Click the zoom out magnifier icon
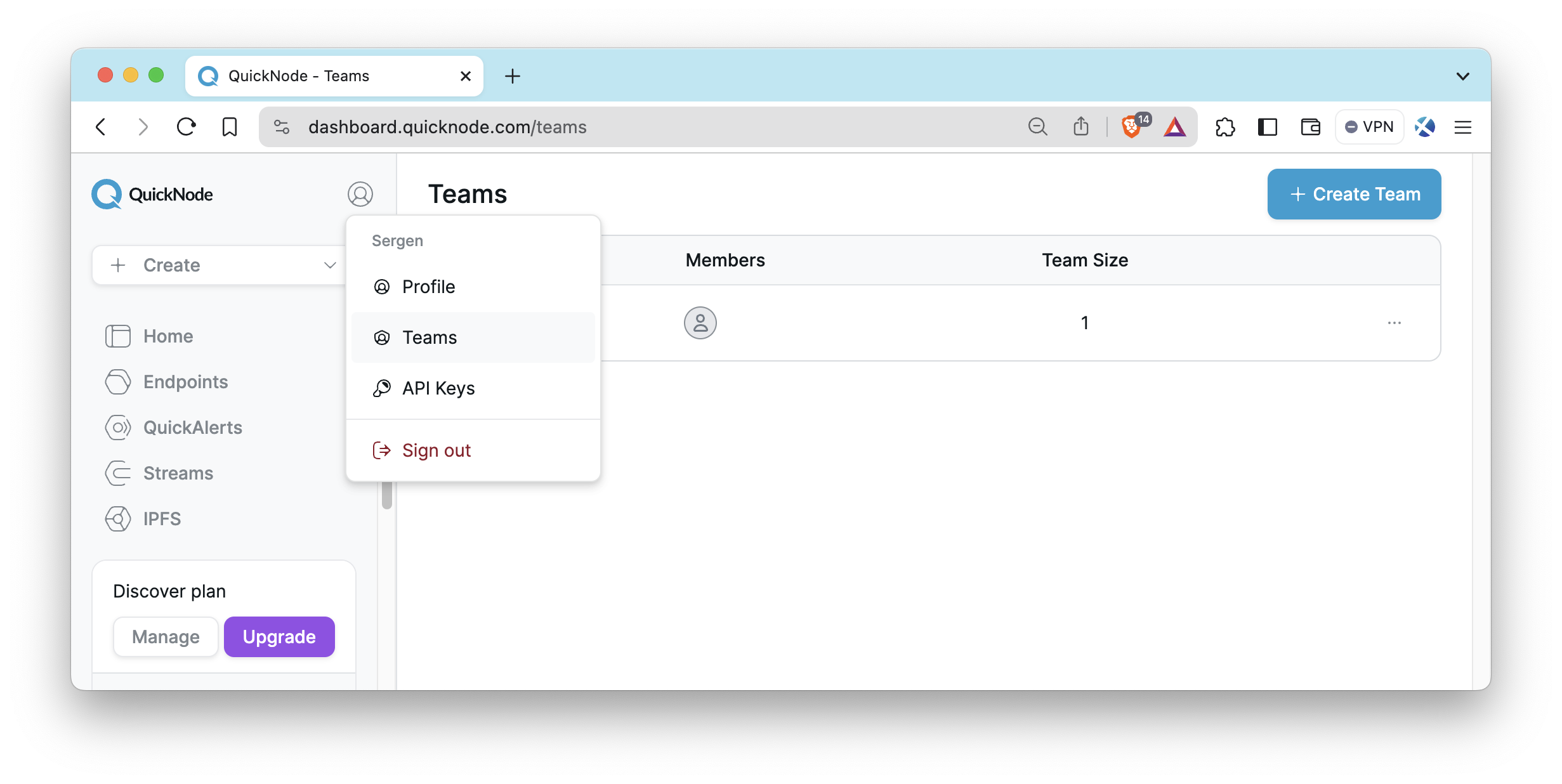This screenshot has height=784, width=1562. pyautogui.click(x=1038, y=127)
